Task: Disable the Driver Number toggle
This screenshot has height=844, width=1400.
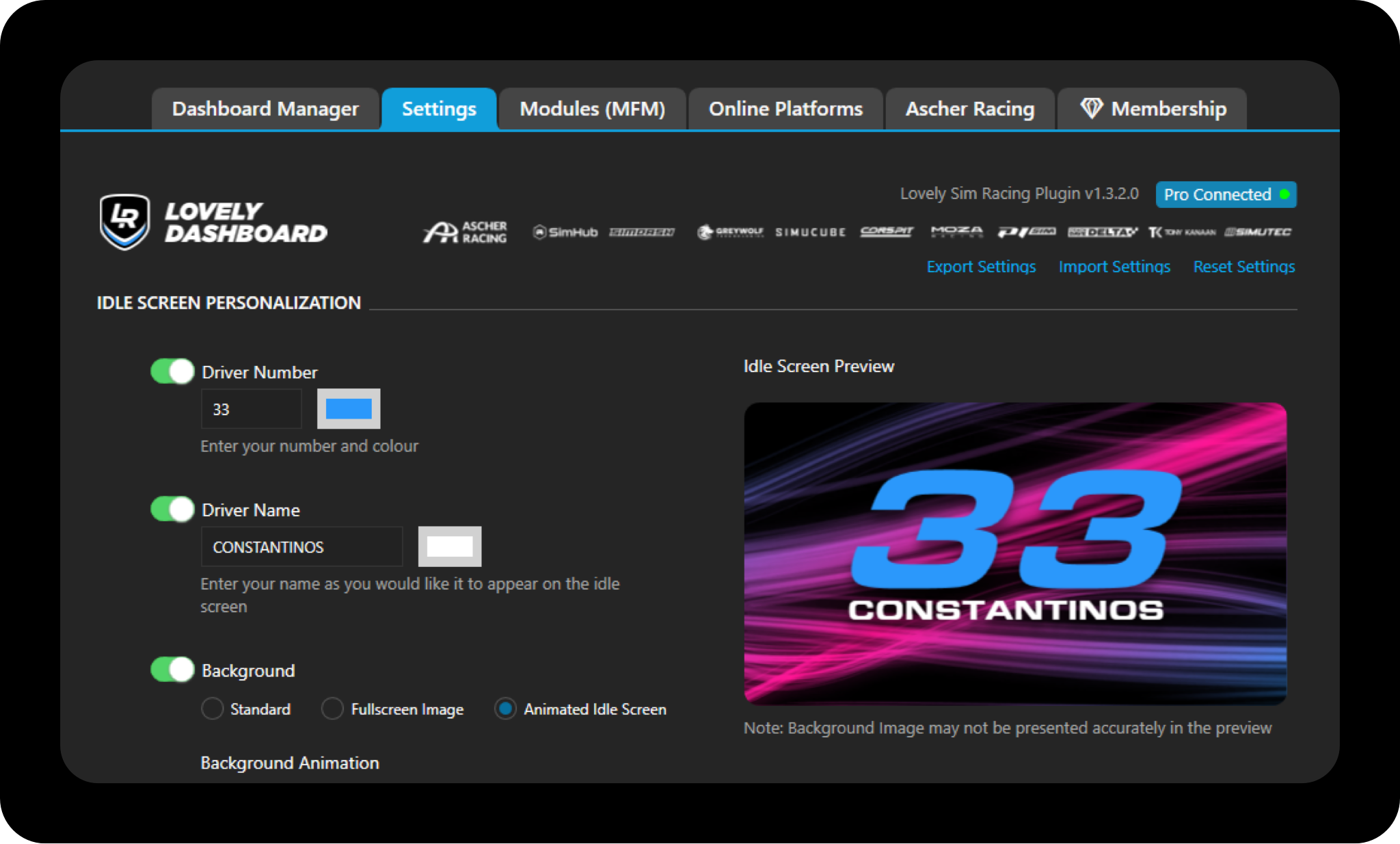Action: [172, 371]
